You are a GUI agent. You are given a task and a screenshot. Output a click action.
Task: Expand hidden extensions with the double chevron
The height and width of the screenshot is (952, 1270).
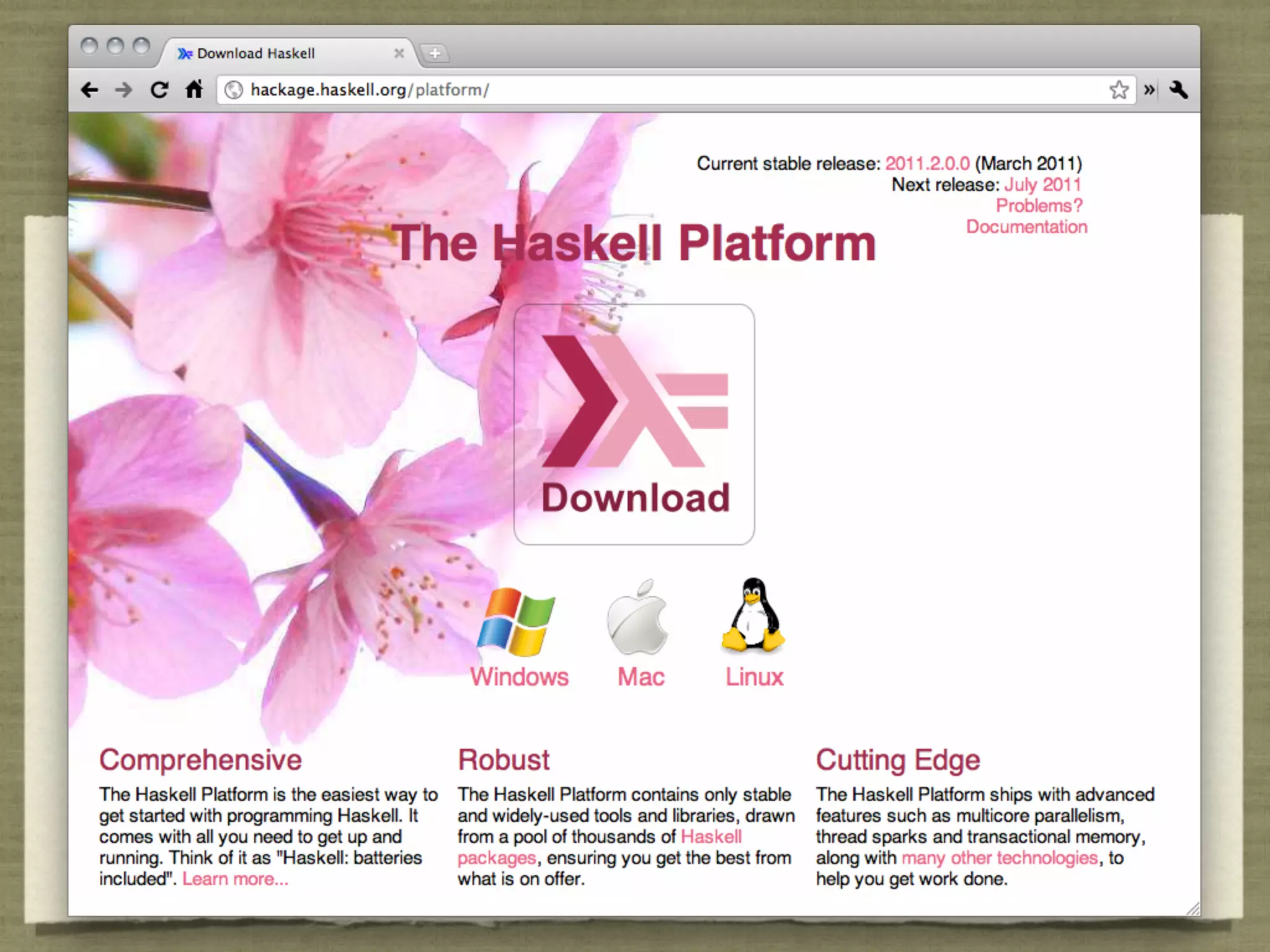click(x=1149, y=90)
